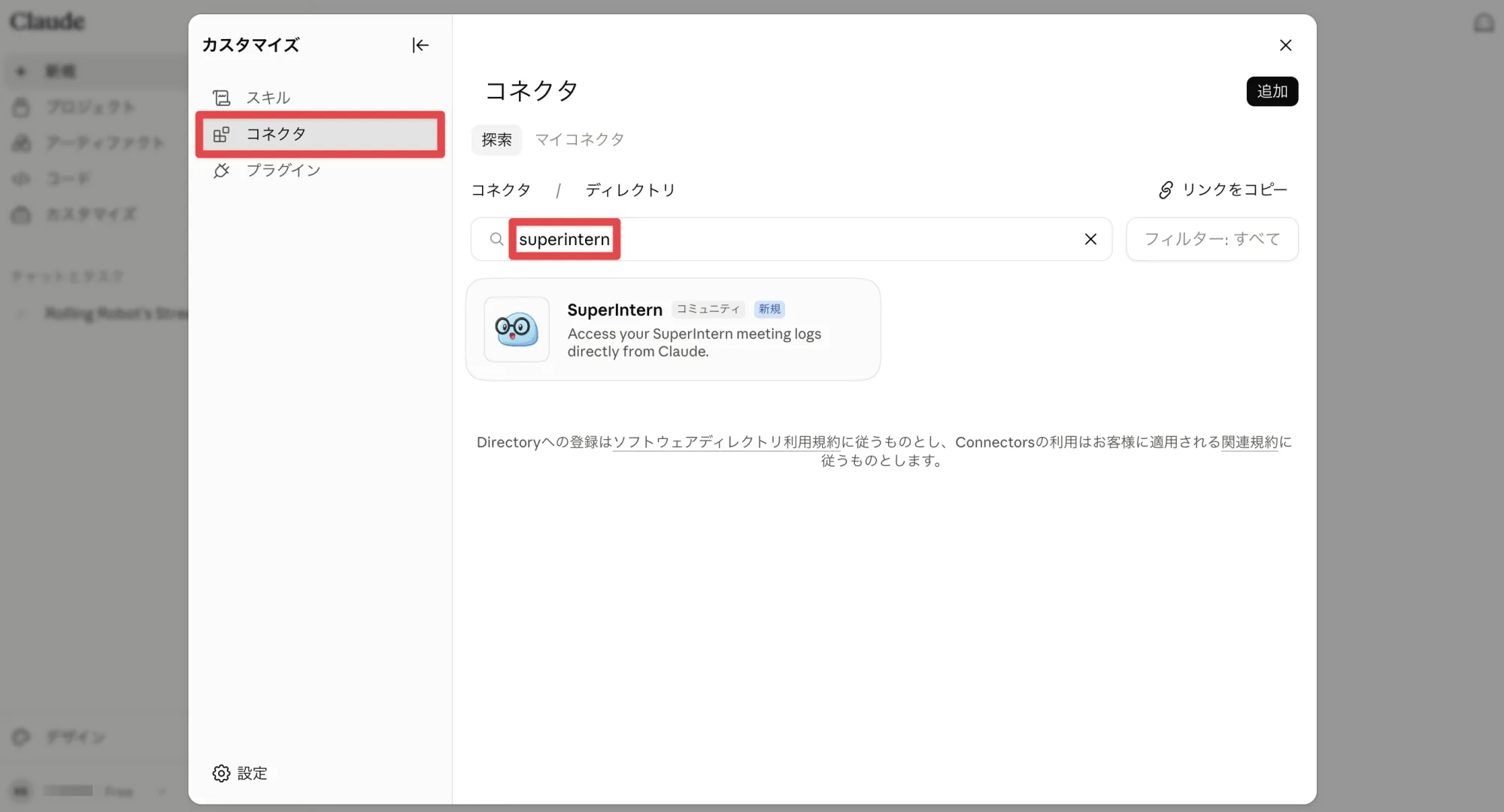Viewport: 1504px width, 812px height.
Task: Focus the superintern search field
Action: (791, 239)
